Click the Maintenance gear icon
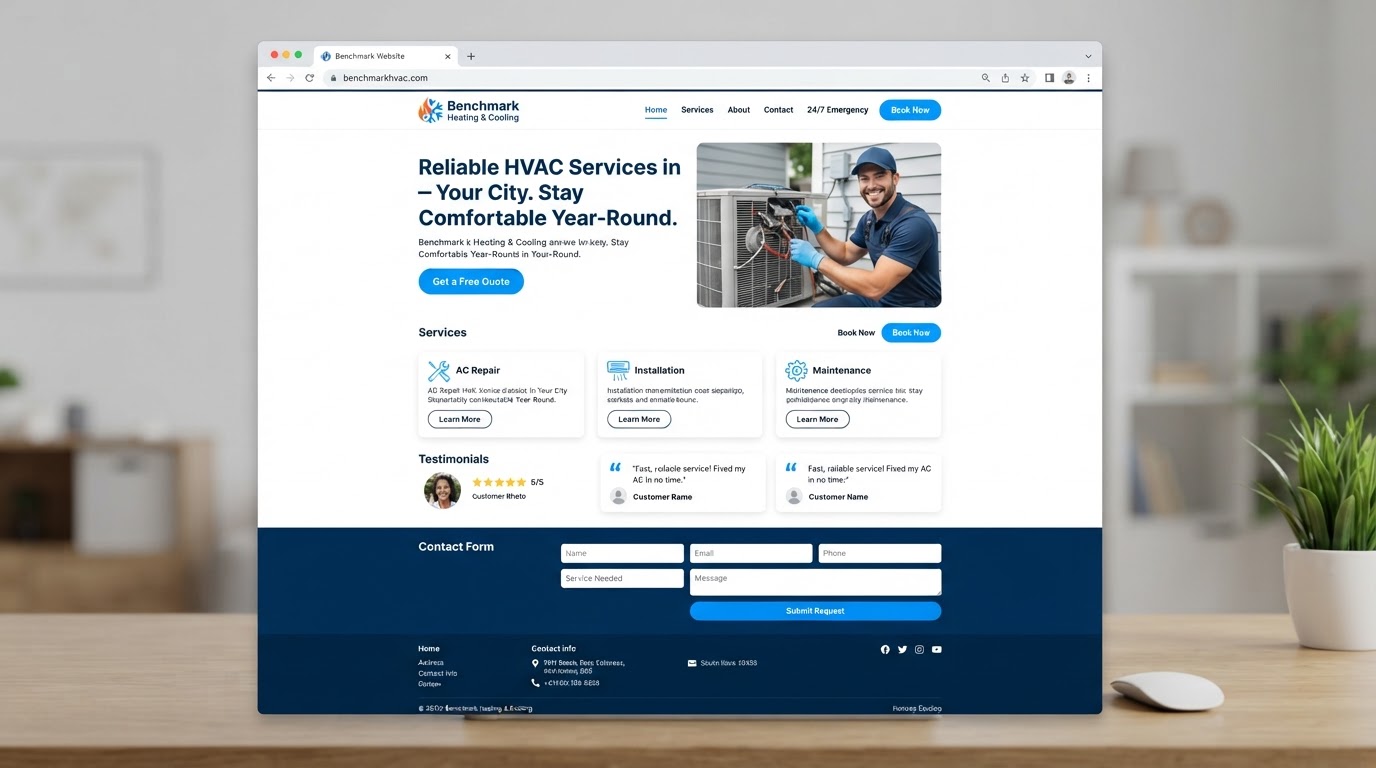The image size is (1376, 768). click(796, 371)
